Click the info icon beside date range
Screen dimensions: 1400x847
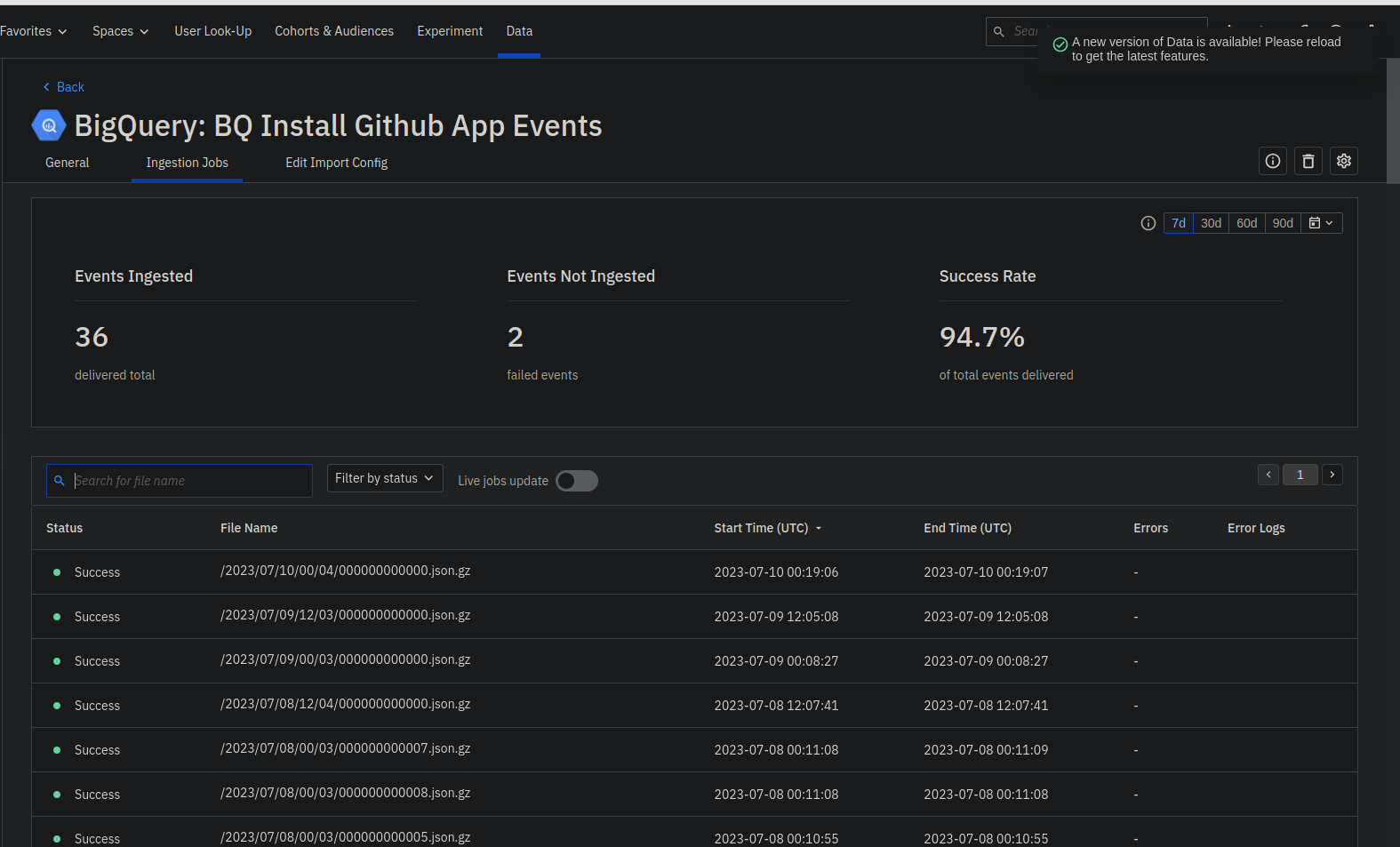(x=1148, y=223)
